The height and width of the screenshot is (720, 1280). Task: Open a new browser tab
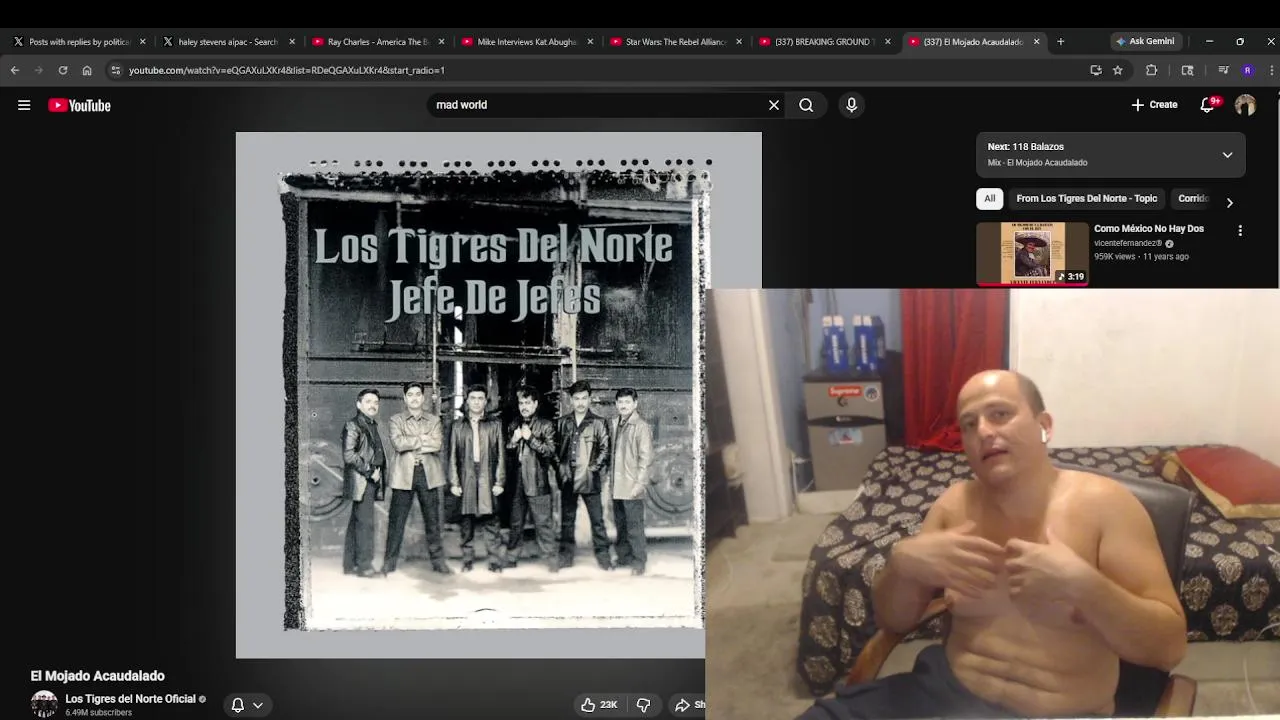coord(1061,42)
